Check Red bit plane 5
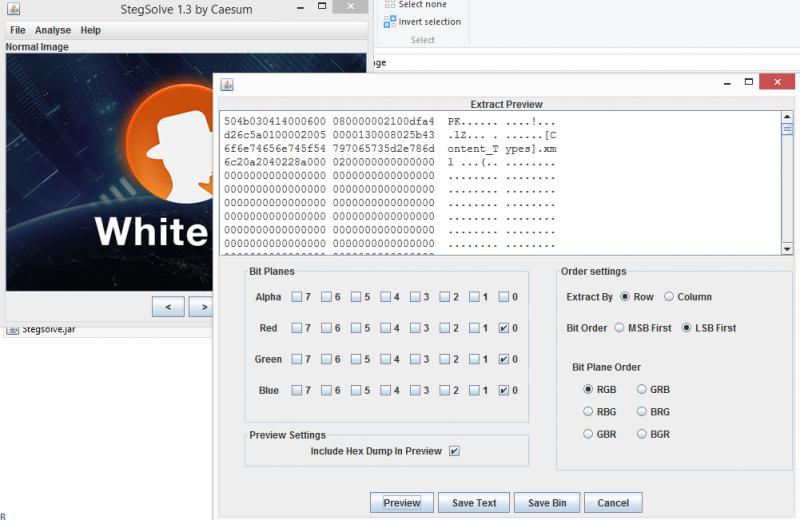The height and width of the screenshot is (520, 800). (356, 328)
